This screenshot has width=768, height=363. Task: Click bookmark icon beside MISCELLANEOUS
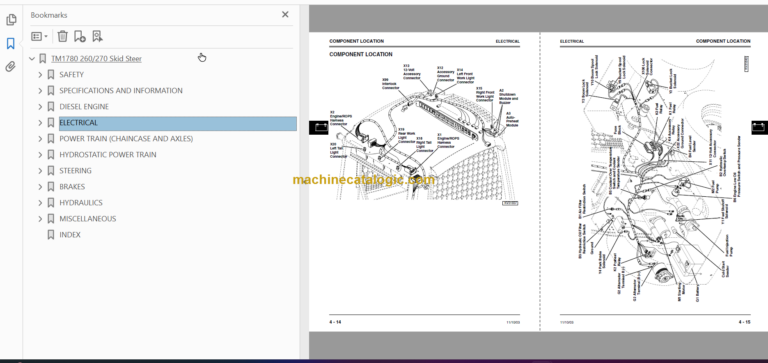[50, 219]
